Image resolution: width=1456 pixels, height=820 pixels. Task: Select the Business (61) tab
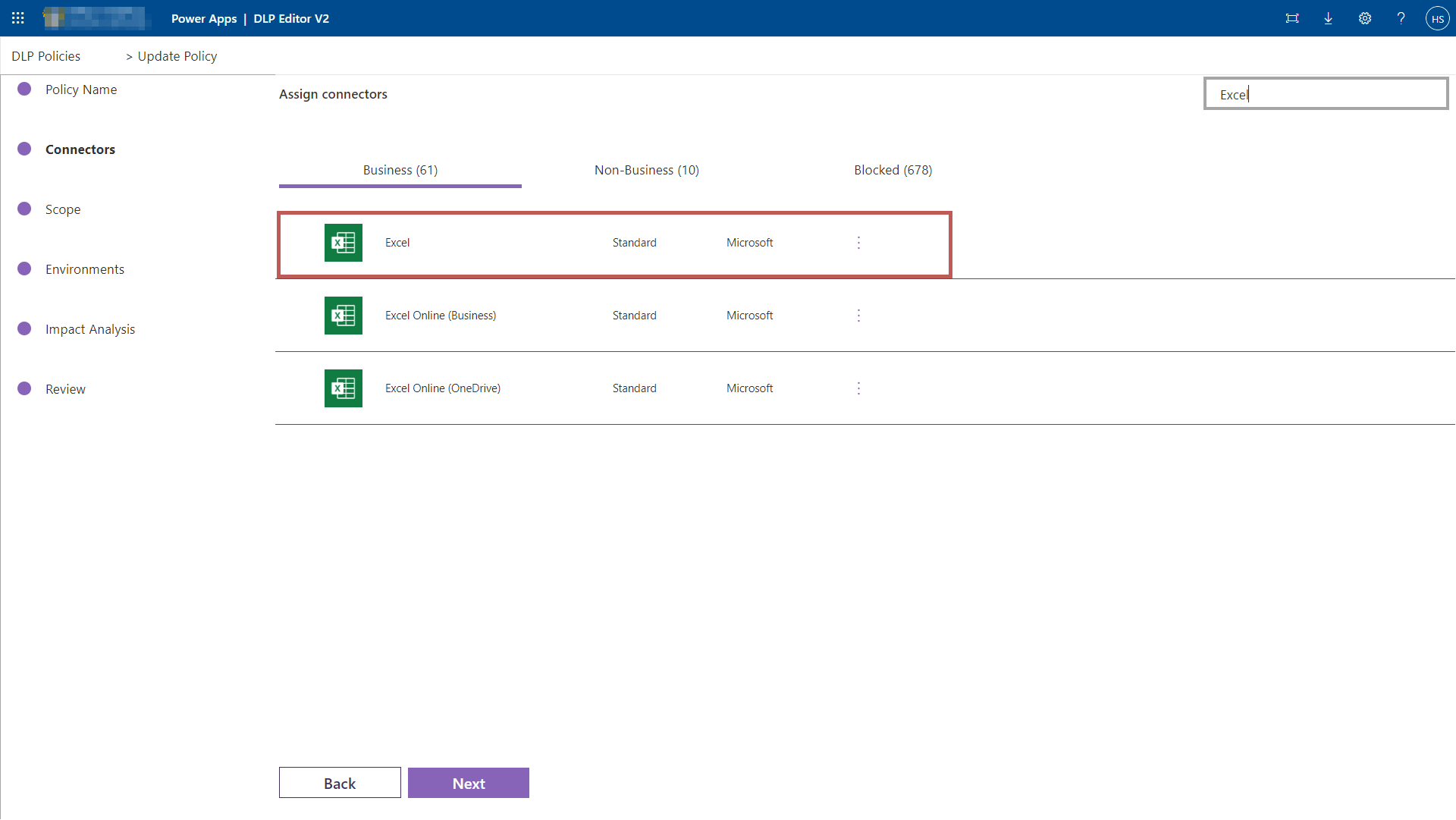click(x=400, y=170)
